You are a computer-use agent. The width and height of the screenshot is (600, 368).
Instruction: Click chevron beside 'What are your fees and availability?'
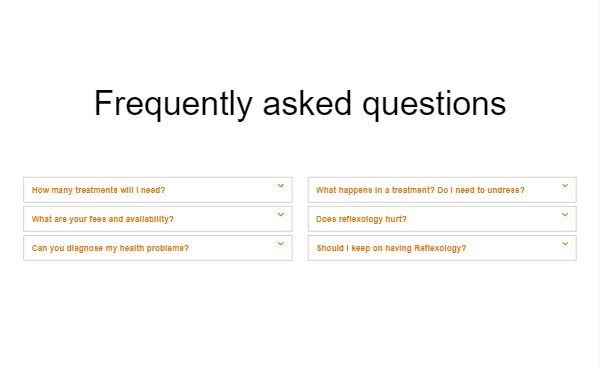281,215
